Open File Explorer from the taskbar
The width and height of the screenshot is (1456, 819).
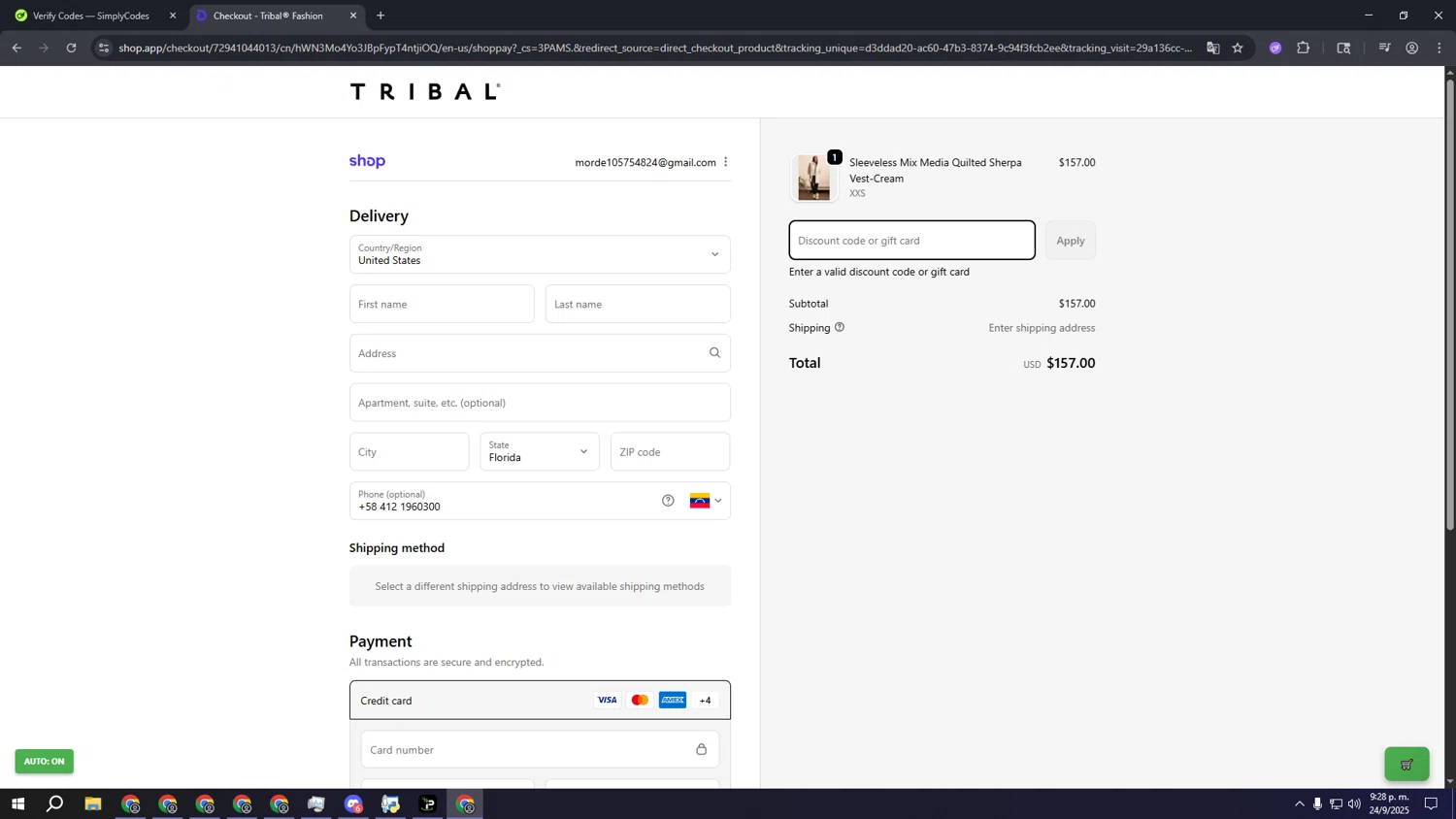93,803
